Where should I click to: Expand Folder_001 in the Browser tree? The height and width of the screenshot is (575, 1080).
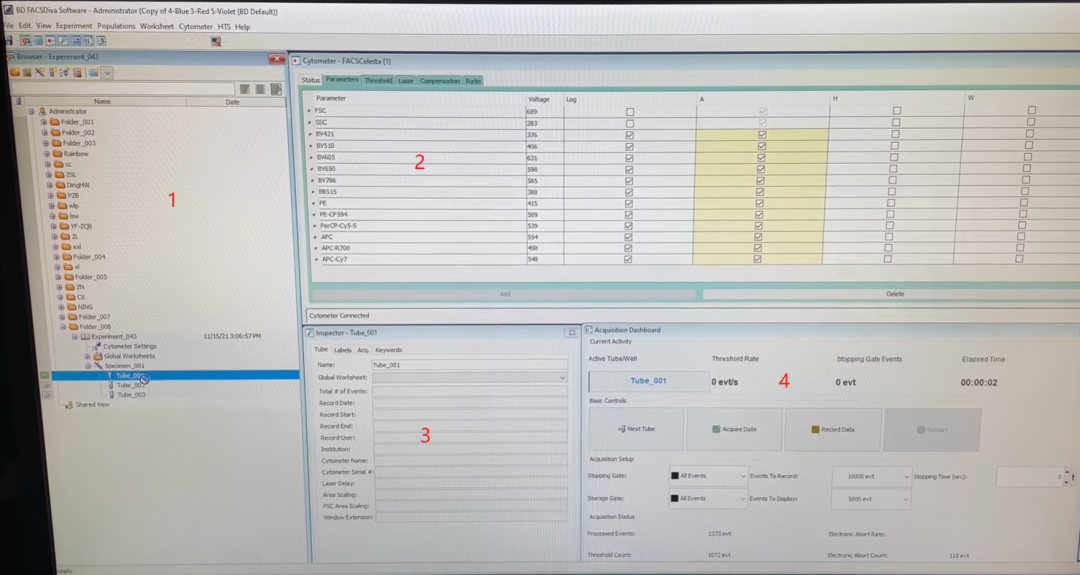click(x=44, y=122)
